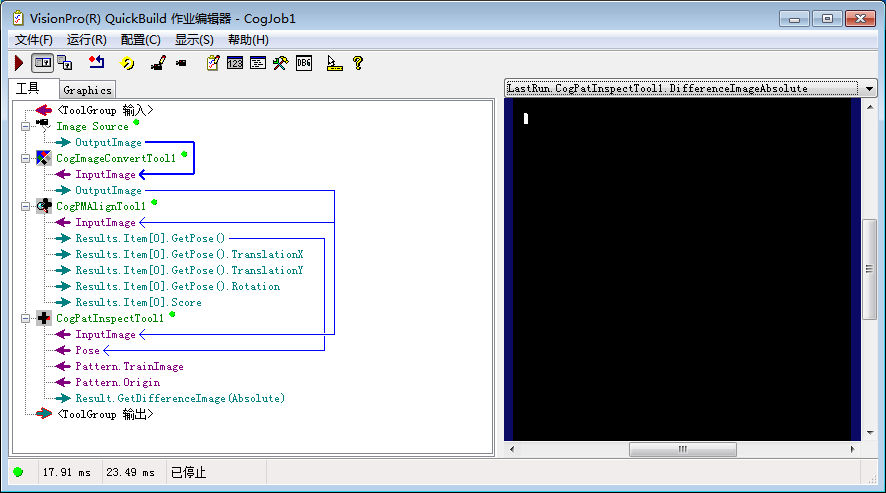Click the green status indicator in status bar

18,472
